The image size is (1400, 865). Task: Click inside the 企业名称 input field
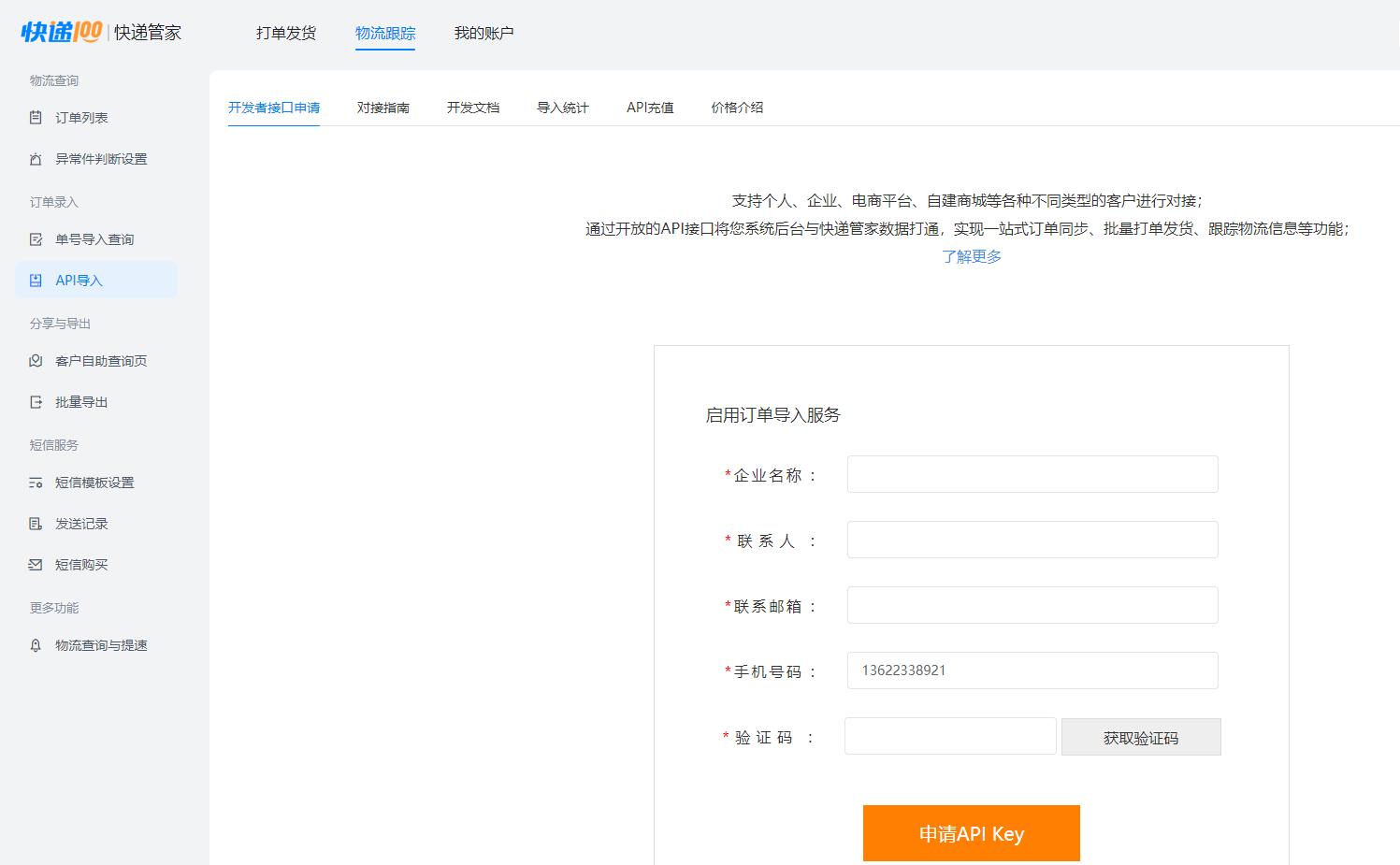(1032, 474)
